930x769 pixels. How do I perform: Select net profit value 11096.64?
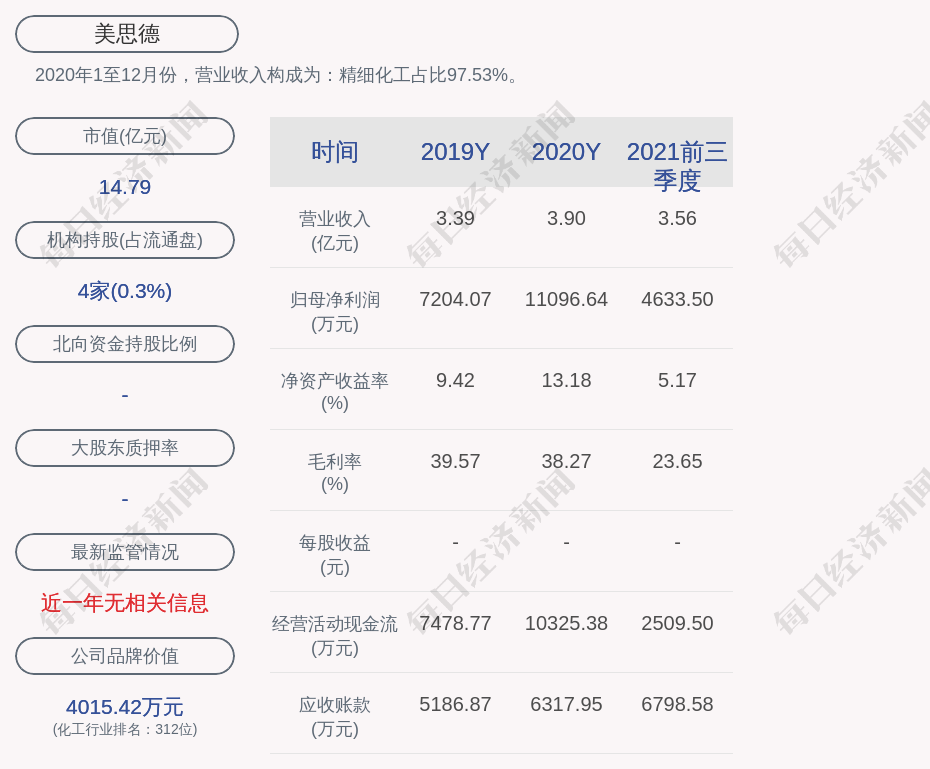point(566,299)
